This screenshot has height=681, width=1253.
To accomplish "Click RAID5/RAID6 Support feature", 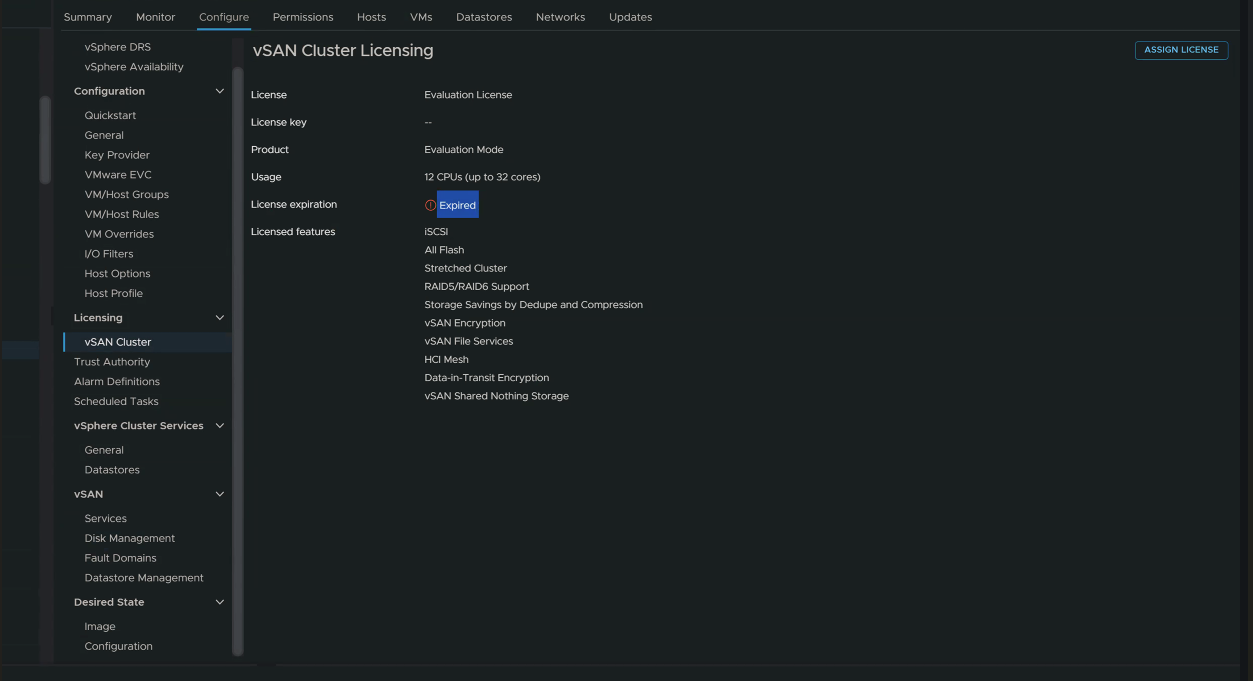I will tap(477, 287).
